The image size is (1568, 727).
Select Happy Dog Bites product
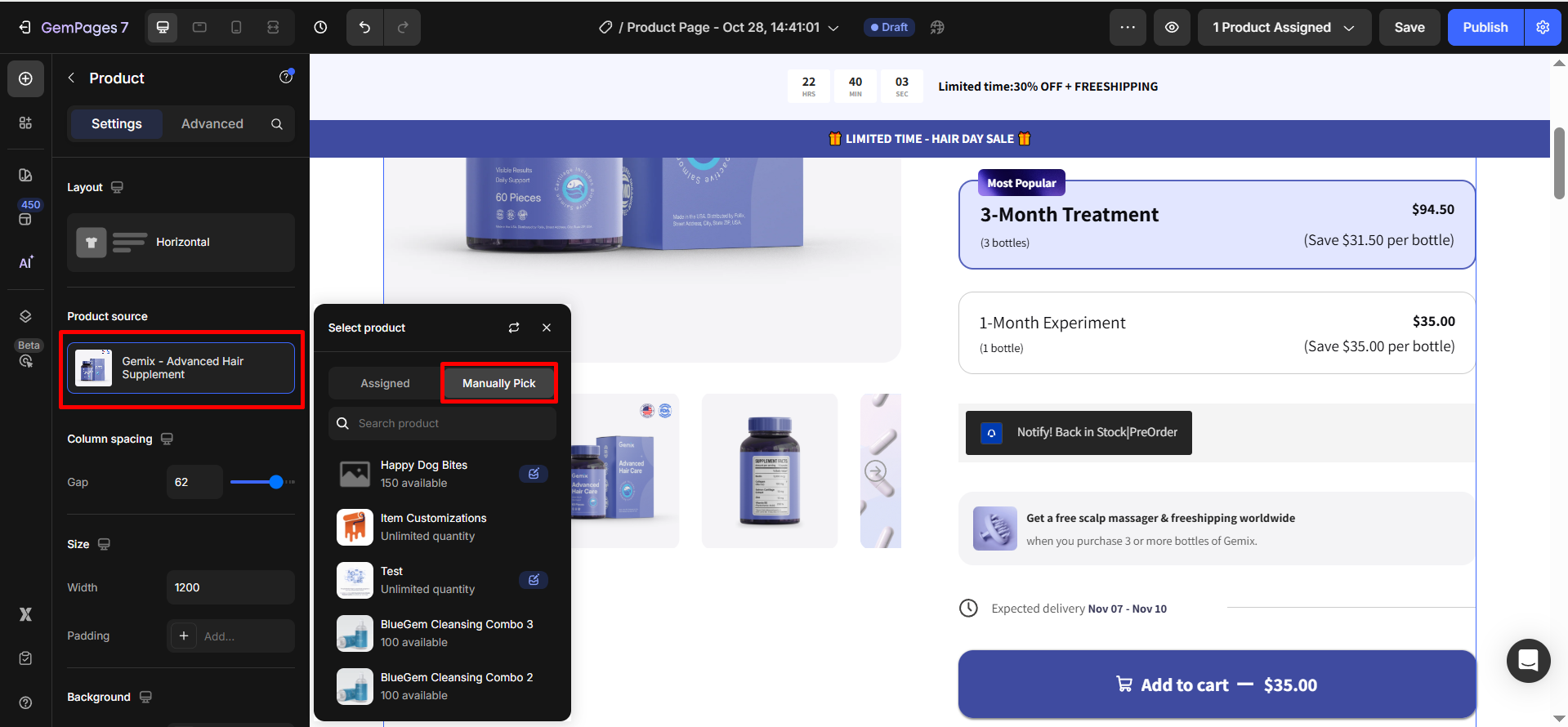pos(442,474)
